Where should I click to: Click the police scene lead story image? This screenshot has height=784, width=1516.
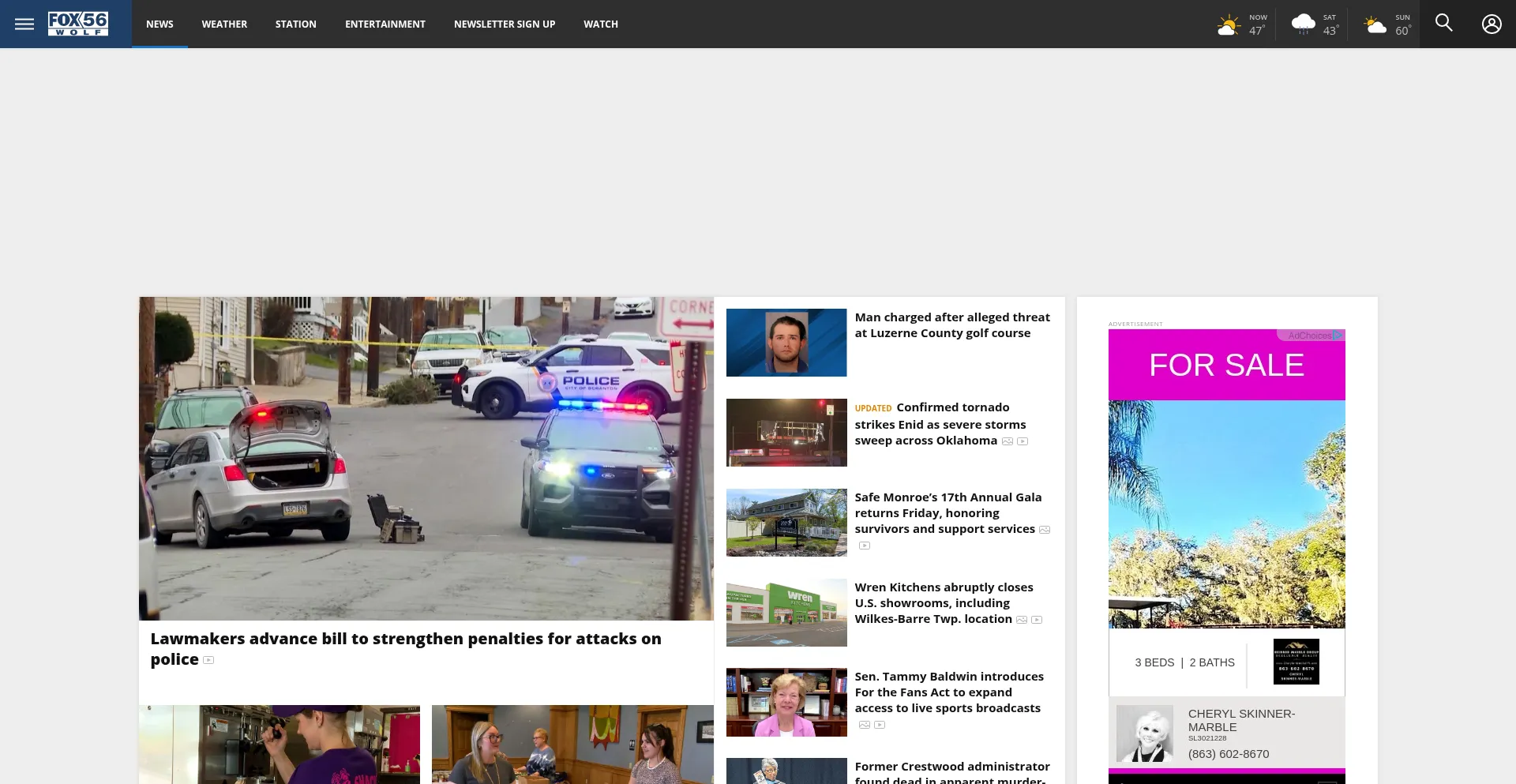pos(426,459)
